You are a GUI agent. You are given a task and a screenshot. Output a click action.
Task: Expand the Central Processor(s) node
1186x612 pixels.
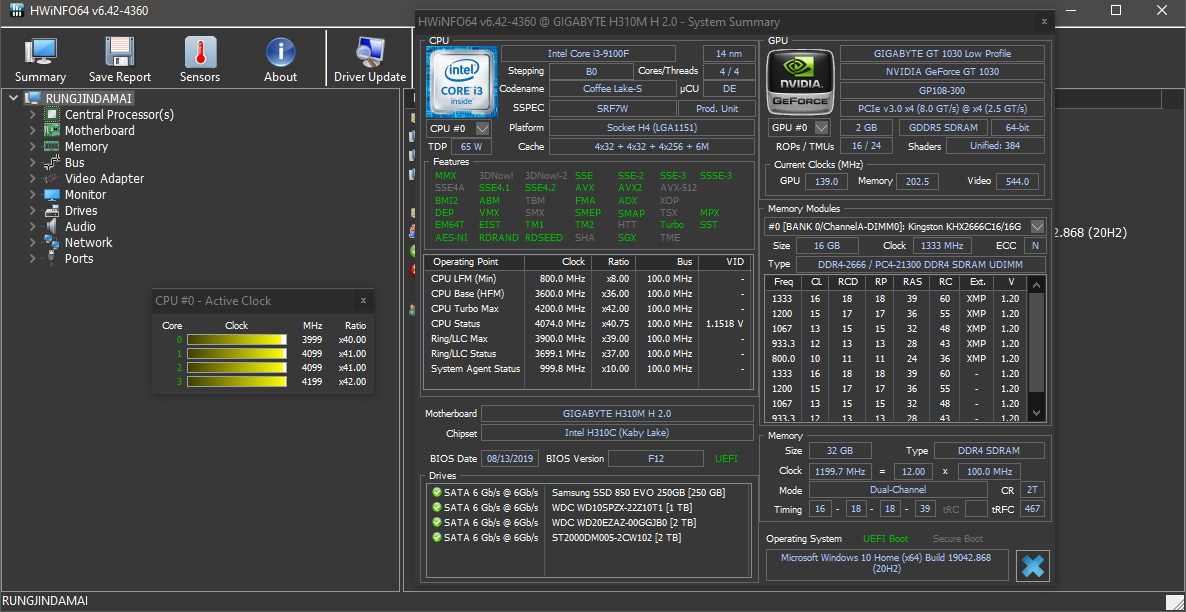pyautogui.click(x=33, y=114)
